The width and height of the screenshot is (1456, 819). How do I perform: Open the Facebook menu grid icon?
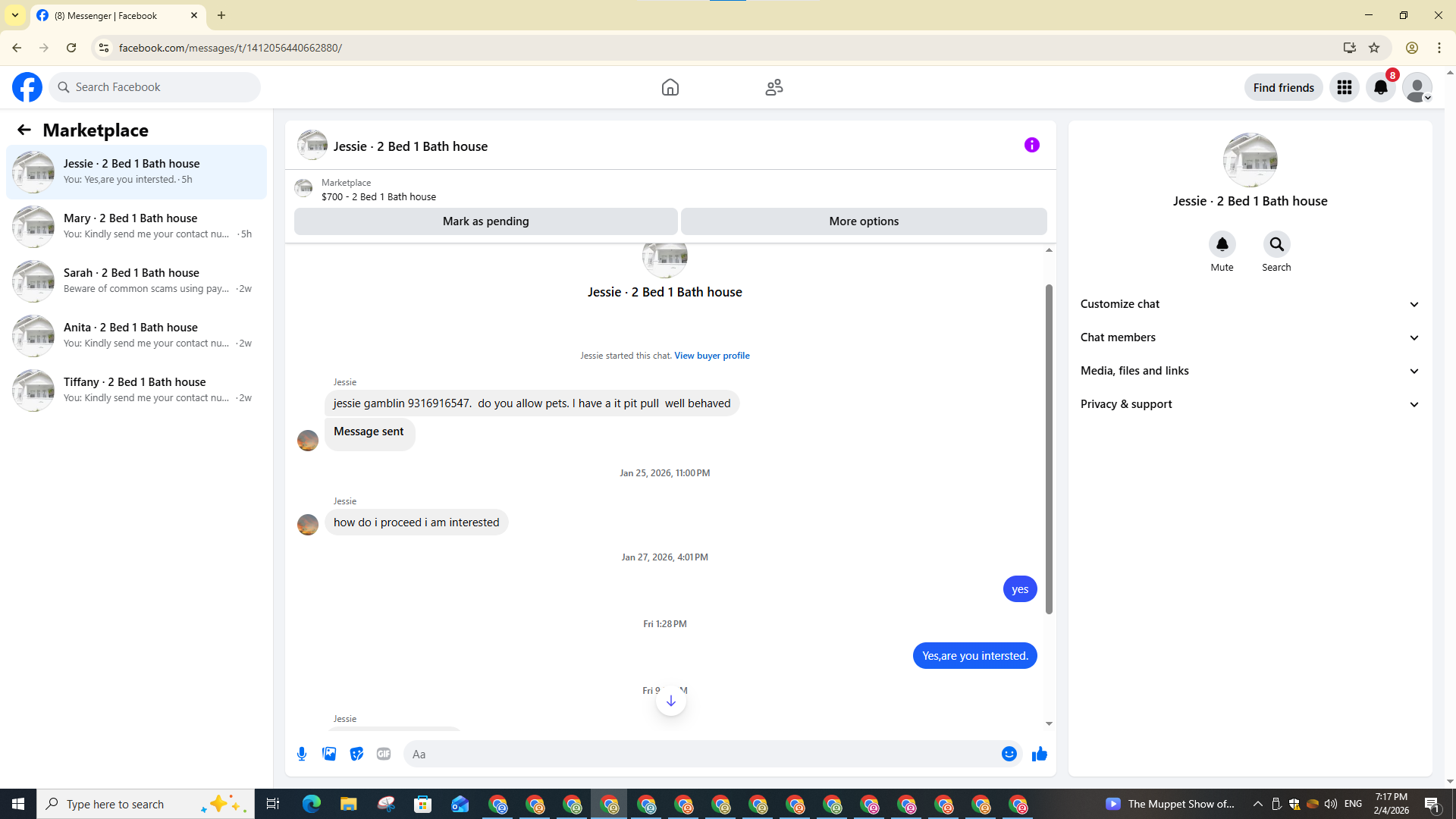tap(1345, 87)
